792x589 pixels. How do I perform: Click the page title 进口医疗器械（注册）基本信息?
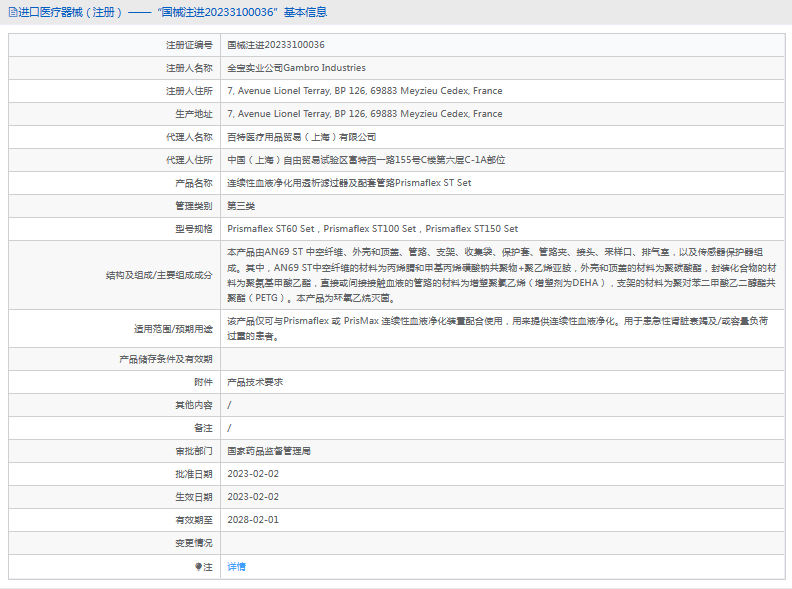[173, 12]
